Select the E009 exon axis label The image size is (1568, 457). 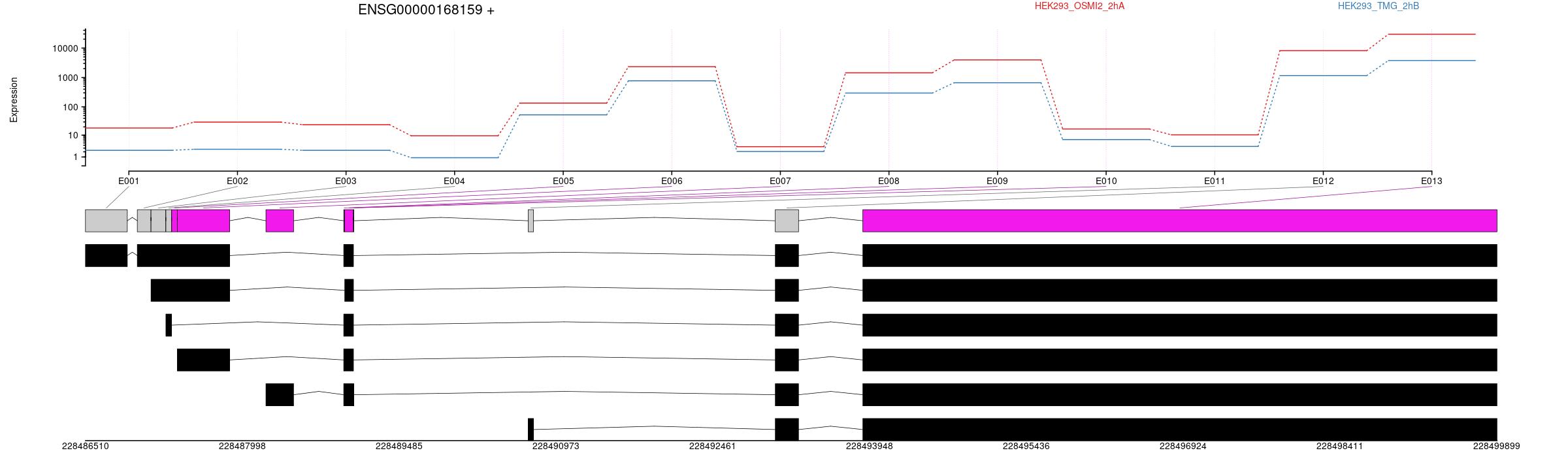[x=997, y=181]
